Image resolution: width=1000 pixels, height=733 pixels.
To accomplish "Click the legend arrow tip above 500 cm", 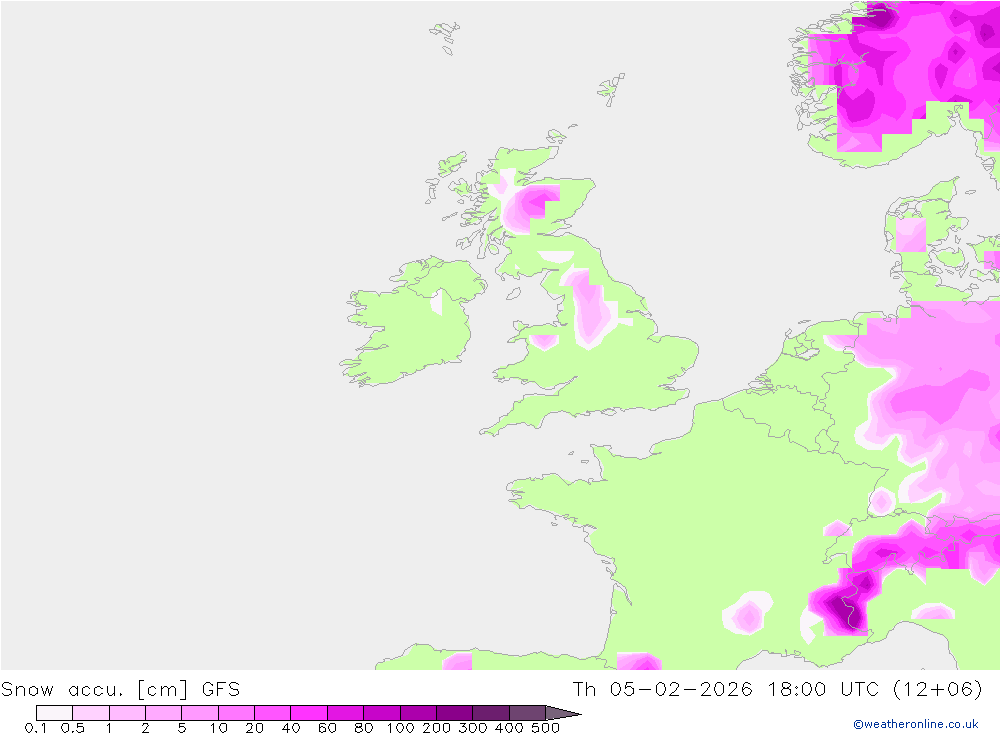I will click(x=563, y=713).
